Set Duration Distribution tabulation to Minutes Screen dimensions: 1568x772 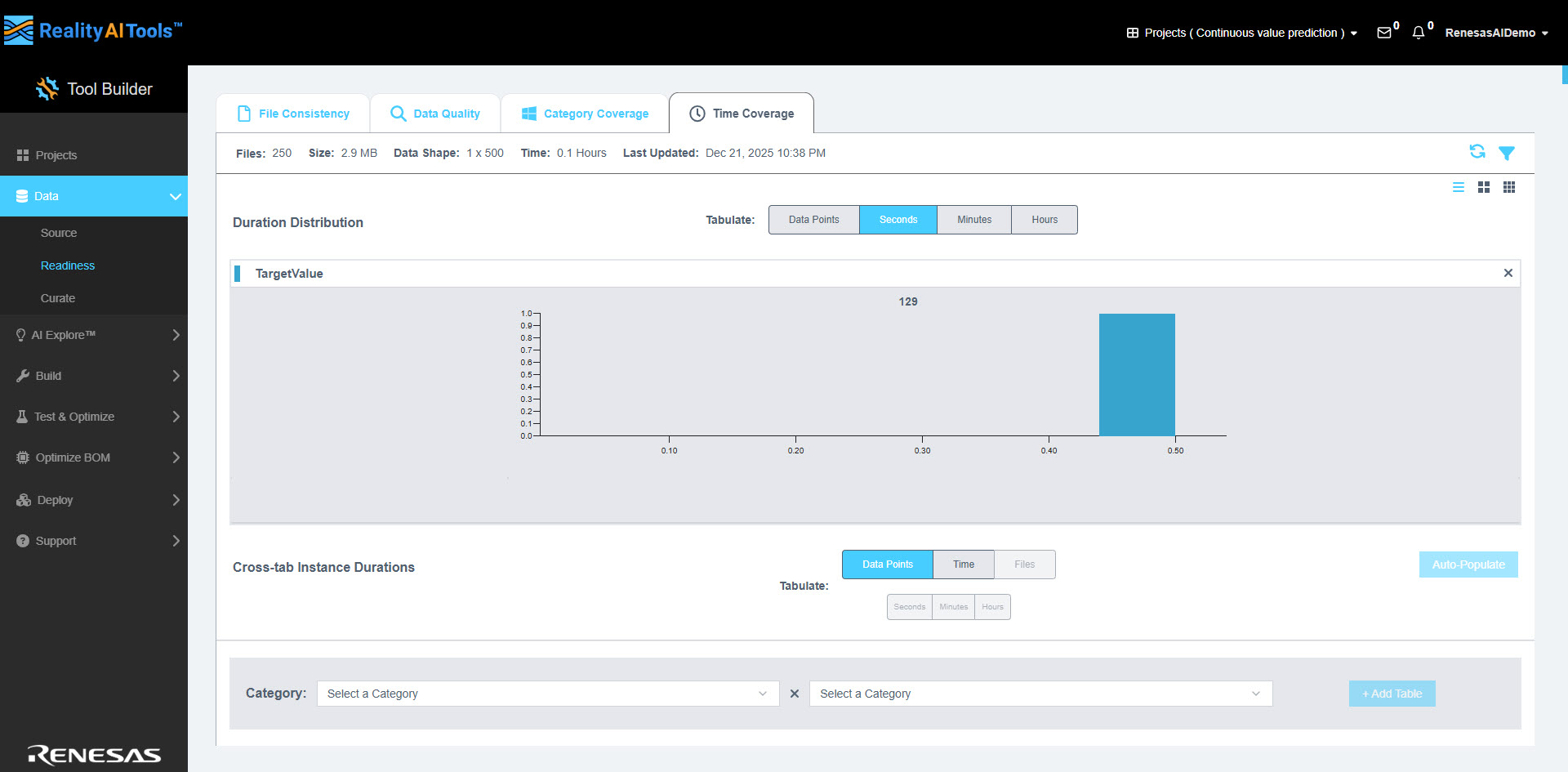click(x=973, y=220)
